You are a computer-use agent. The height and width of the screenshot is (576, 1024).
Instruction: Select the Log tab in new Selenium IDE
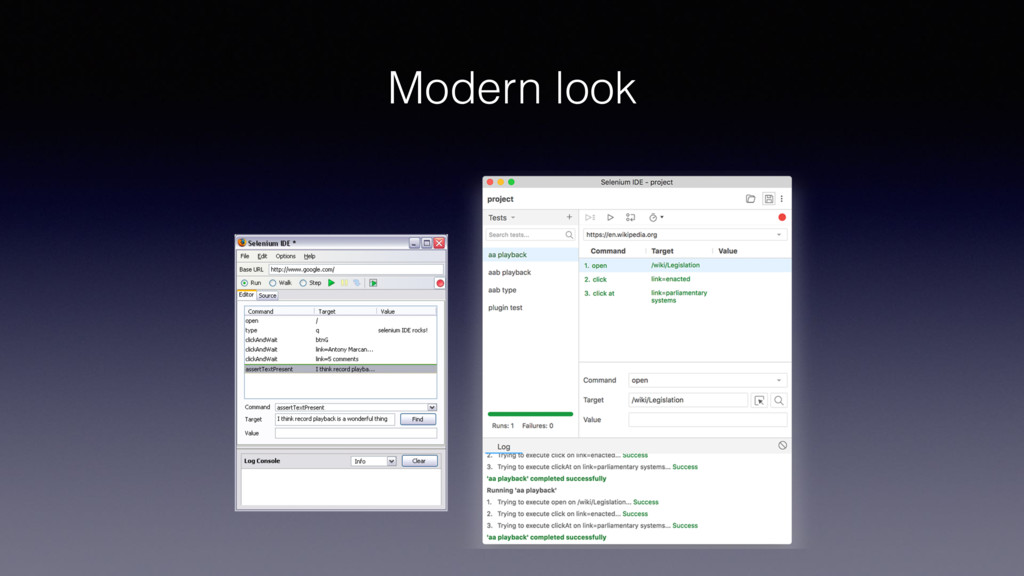coord(504,447)
